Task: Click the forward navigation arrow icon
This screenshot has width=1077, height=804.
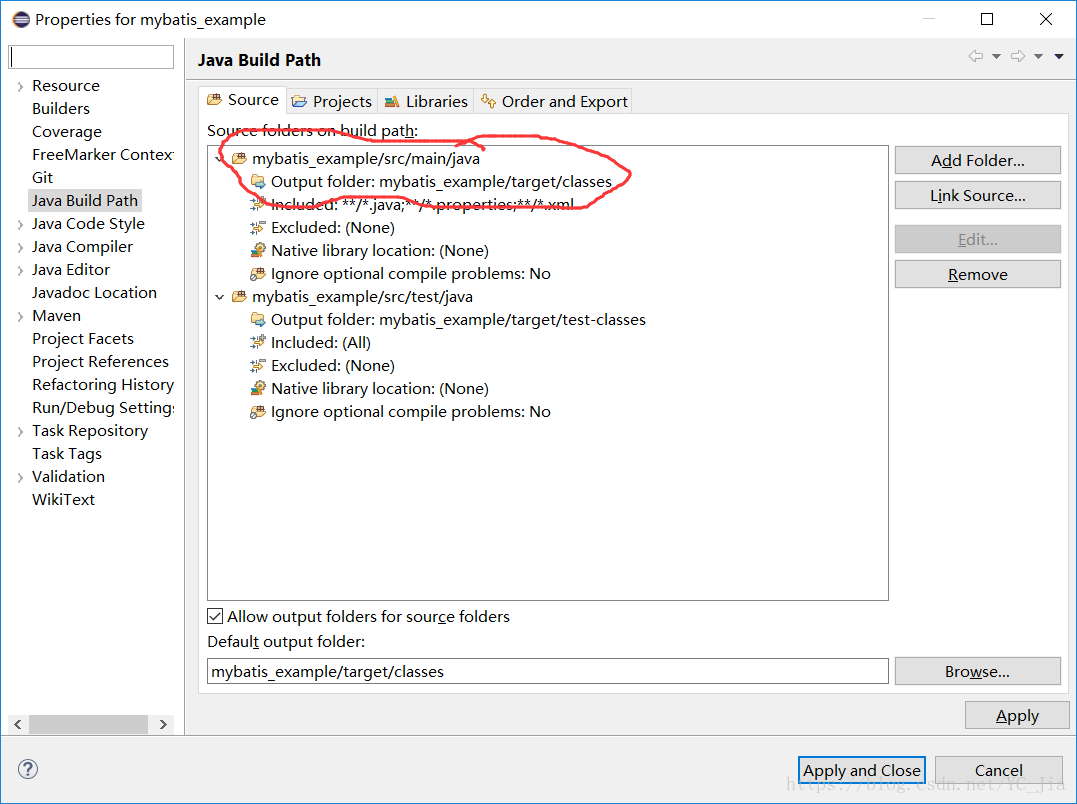Action: tap(1018, 57)
